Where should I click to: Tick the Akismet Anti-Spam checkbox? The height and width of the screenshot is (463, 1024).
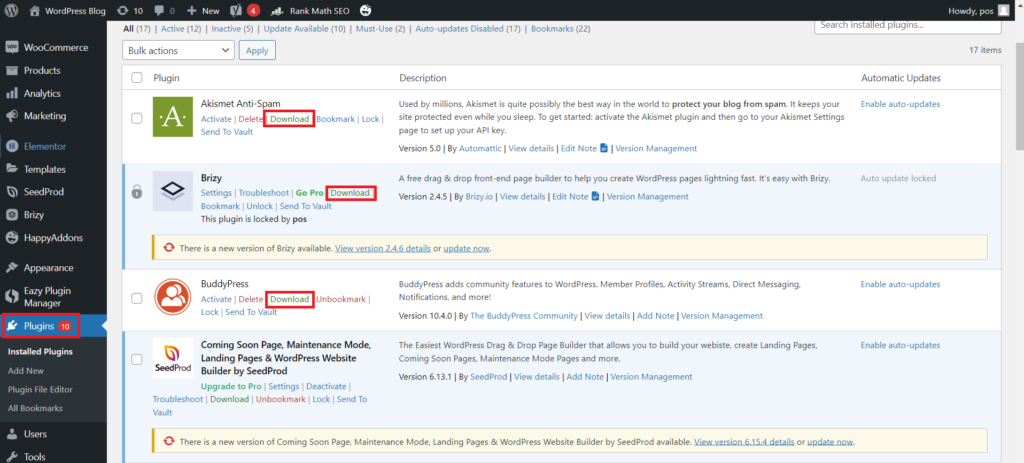pos(136,118)
